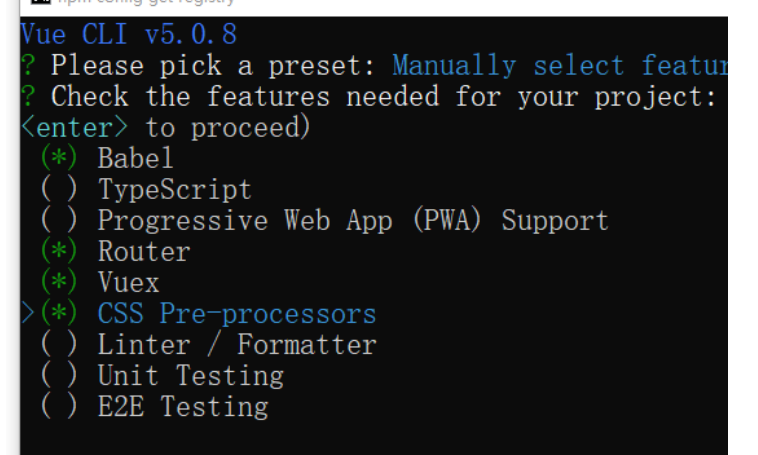Image resolution: width=758 pixels, height=455 pixels.
Task: Check the E2E Testing option
Action: [x=59, y=406]
